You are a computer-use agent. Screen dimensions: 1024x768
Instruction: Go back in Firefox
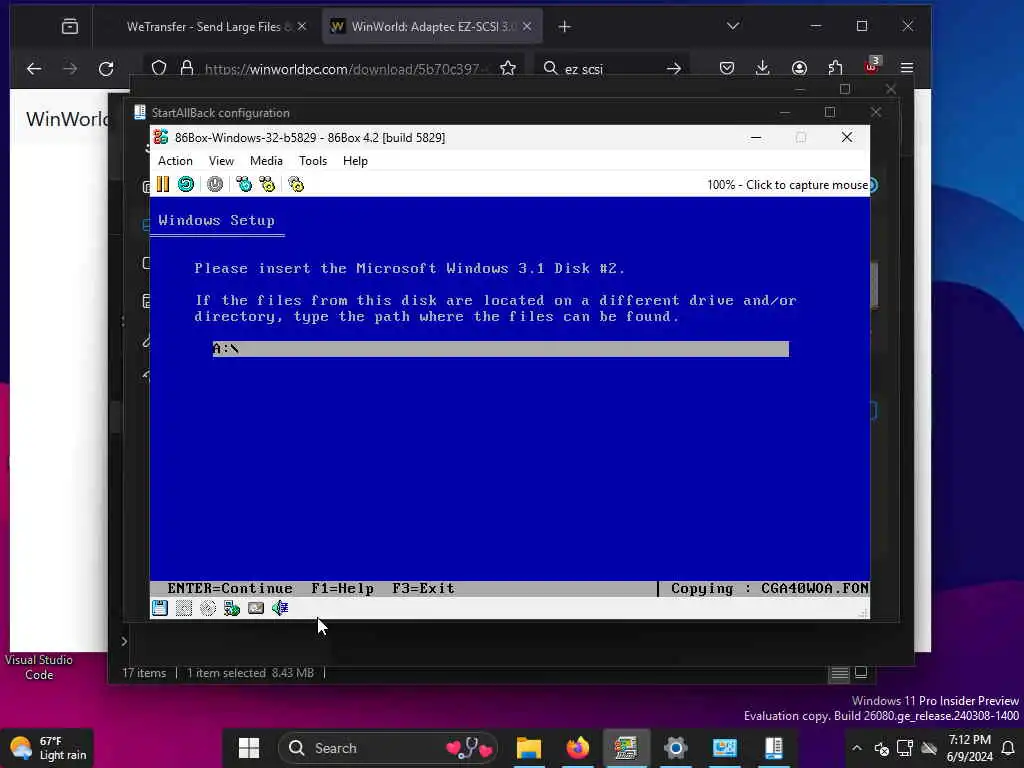point(34,69)
